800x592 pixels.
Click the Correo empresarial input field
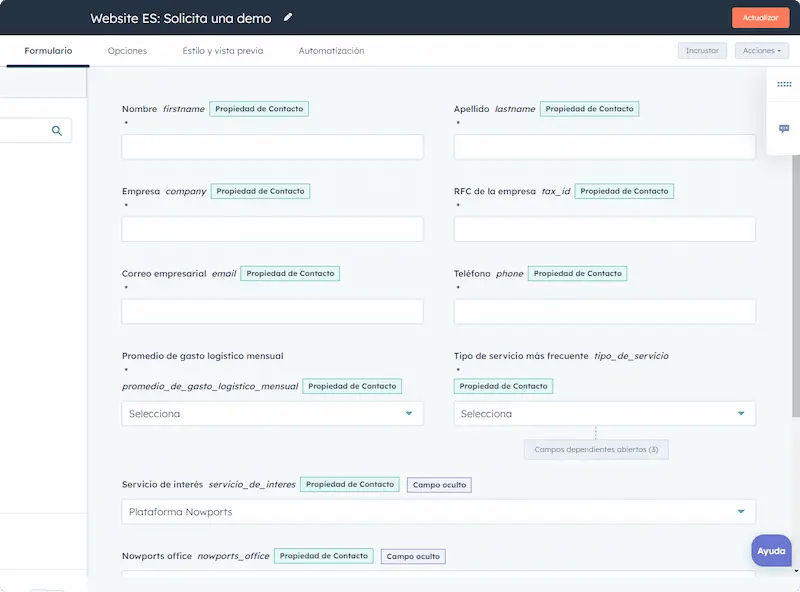tap(272, 311)
